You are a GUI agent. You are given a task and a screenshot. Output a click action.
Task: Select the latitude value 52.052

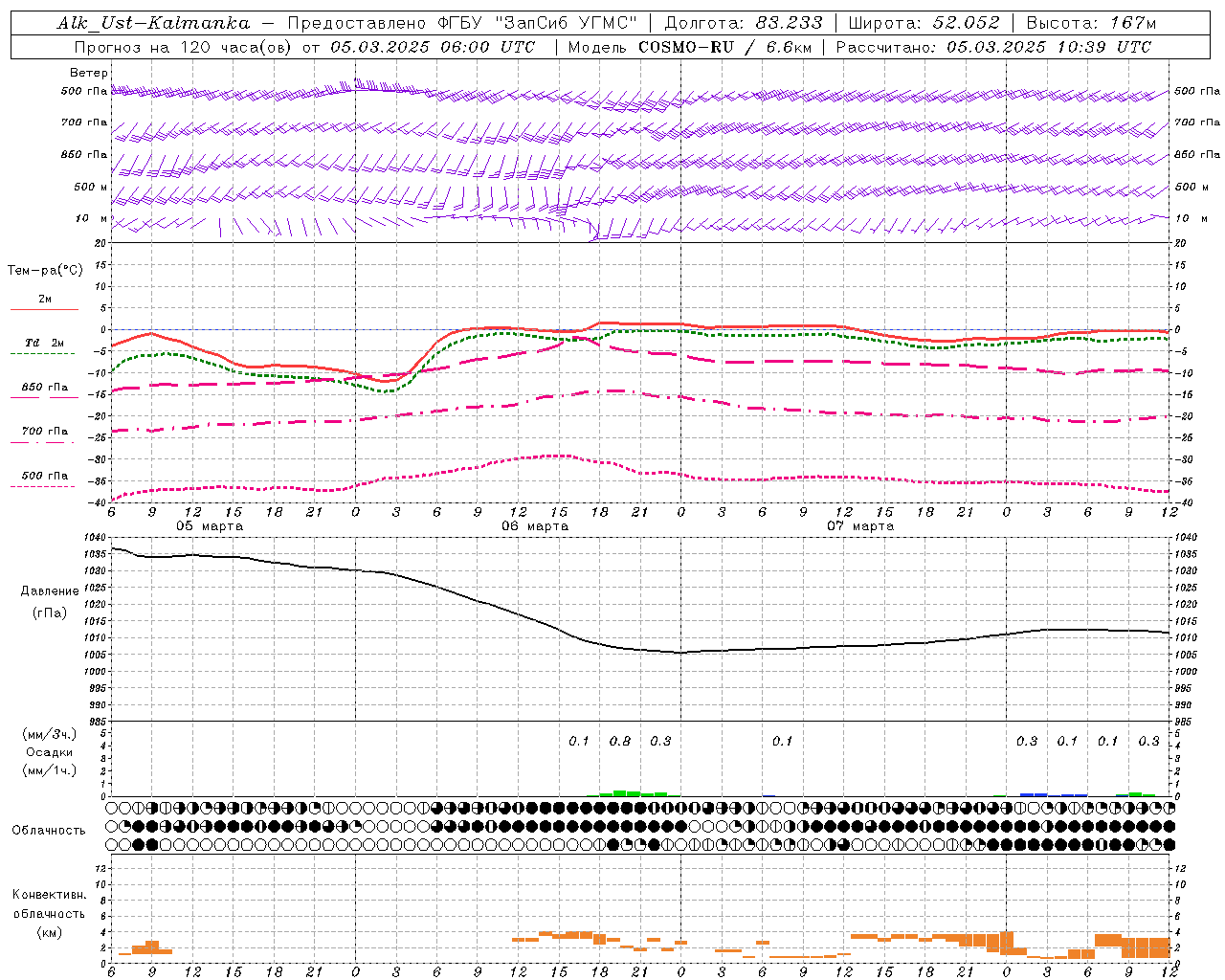967,23
